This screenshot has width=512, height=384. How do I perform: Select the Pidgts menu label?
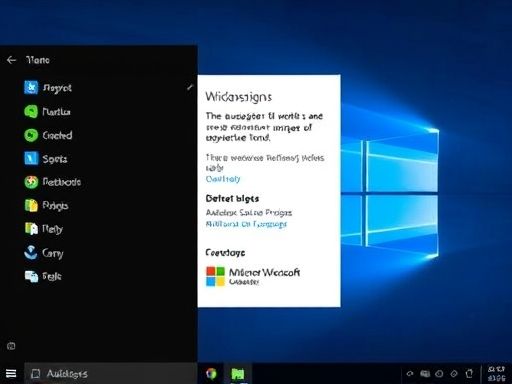point(55,206)
